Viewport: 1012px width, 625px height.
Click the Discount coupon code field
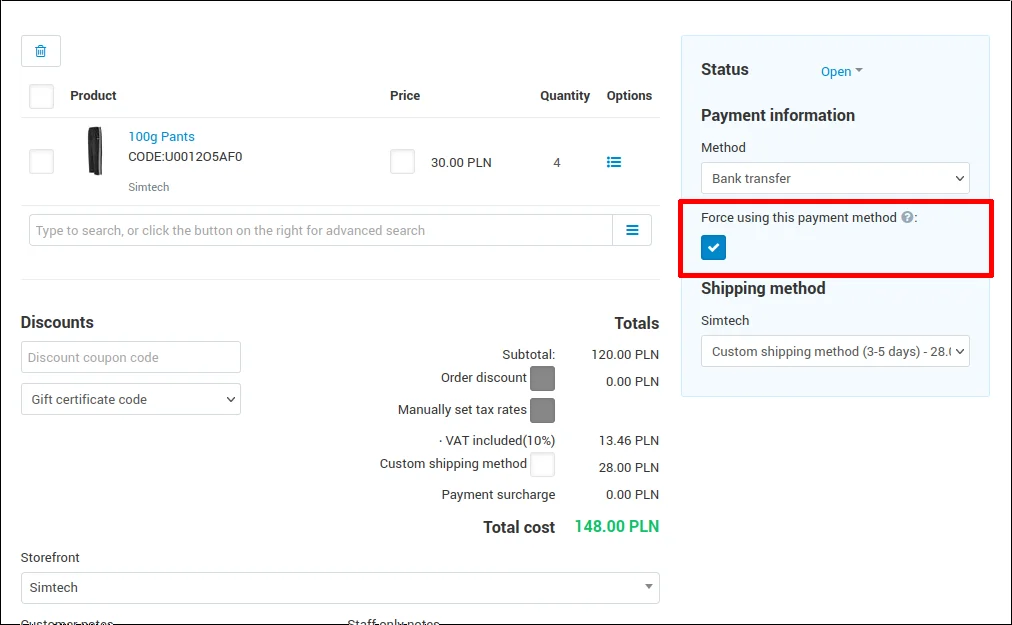[x=131, y=357]
